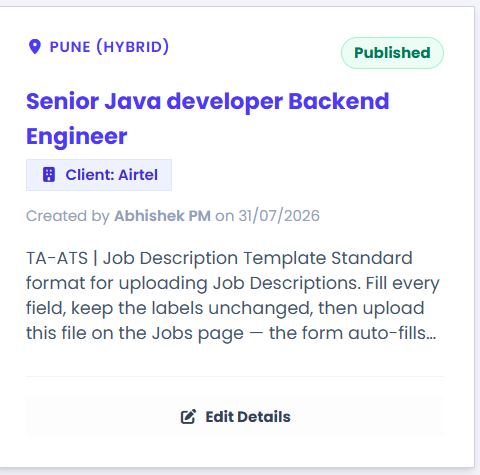
Task: Click the 'Job Description Template Standard' text
Action: [258, 258]
